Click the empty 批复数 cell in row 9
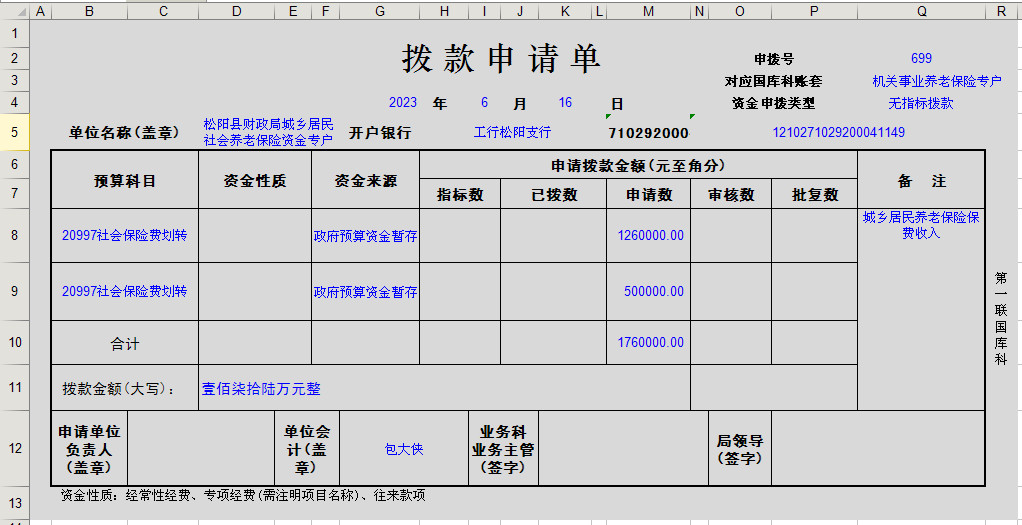The height and width of the screenshot is (525, 1022). coord(815,292)
